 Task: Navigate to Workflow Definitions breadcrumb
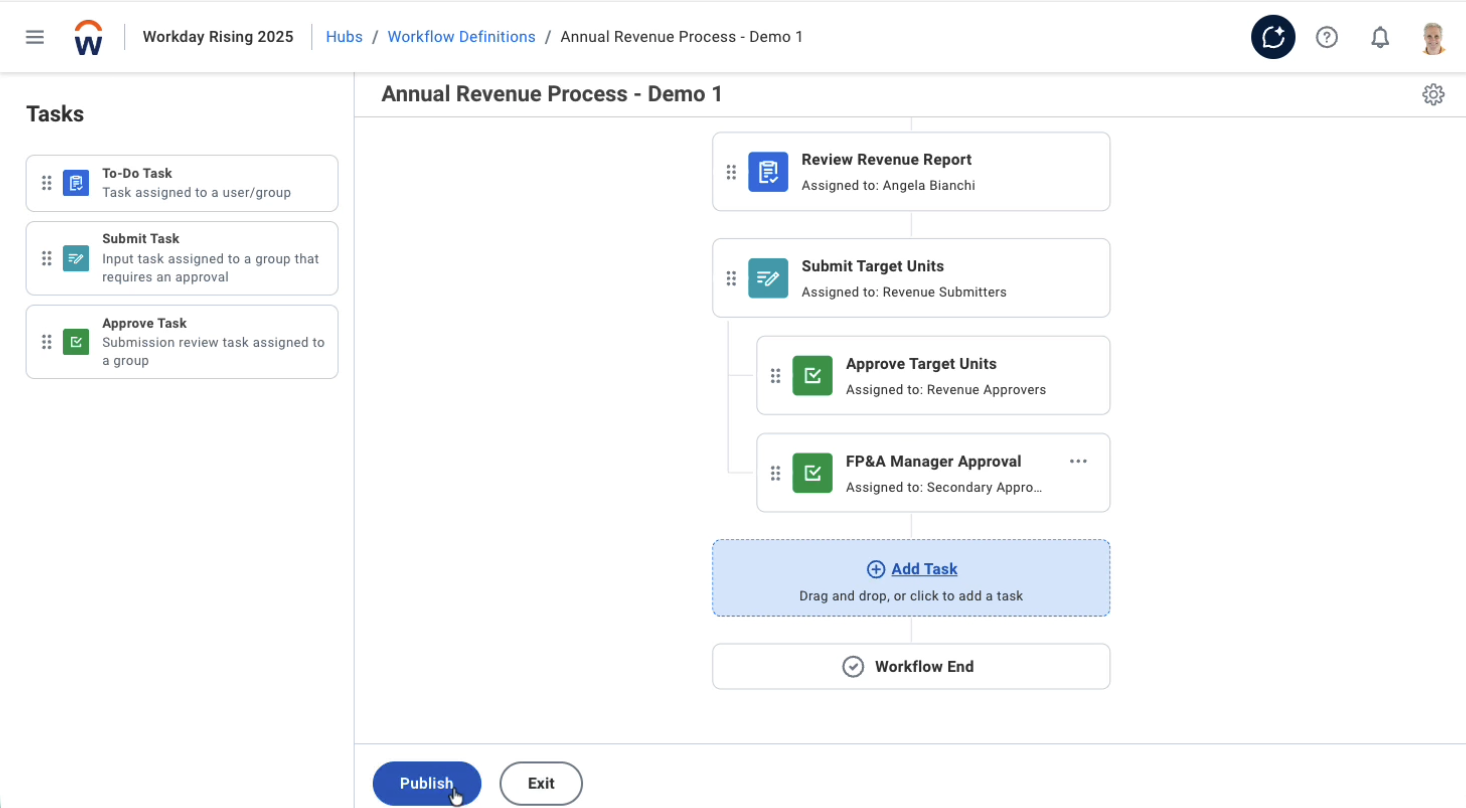pos(461,37)
